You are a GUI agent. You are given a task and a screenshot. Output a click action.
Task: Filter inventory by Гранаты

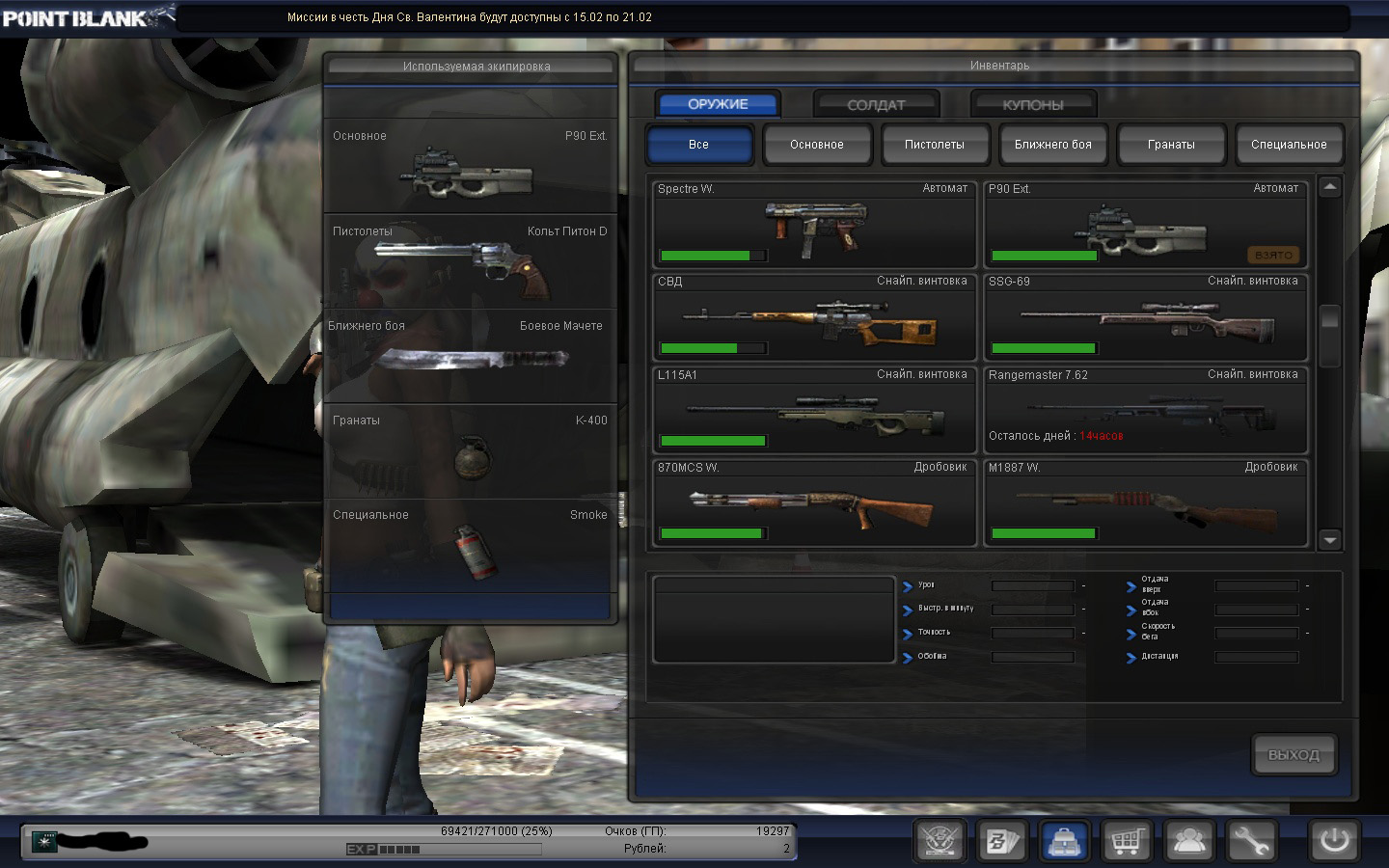(x=1171, y=145)
